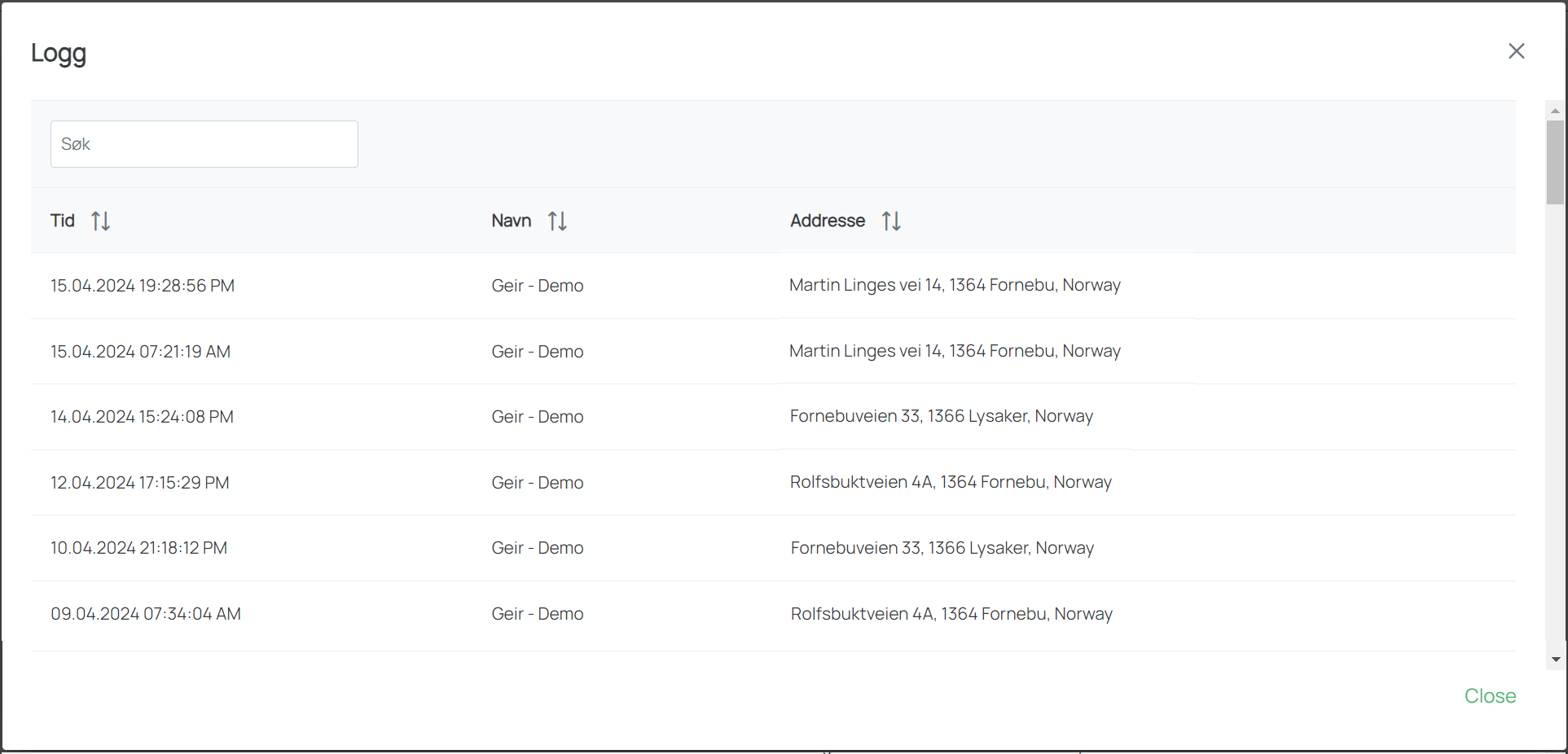
Task: Click the Navn column header label
Action: coord(511,221)
